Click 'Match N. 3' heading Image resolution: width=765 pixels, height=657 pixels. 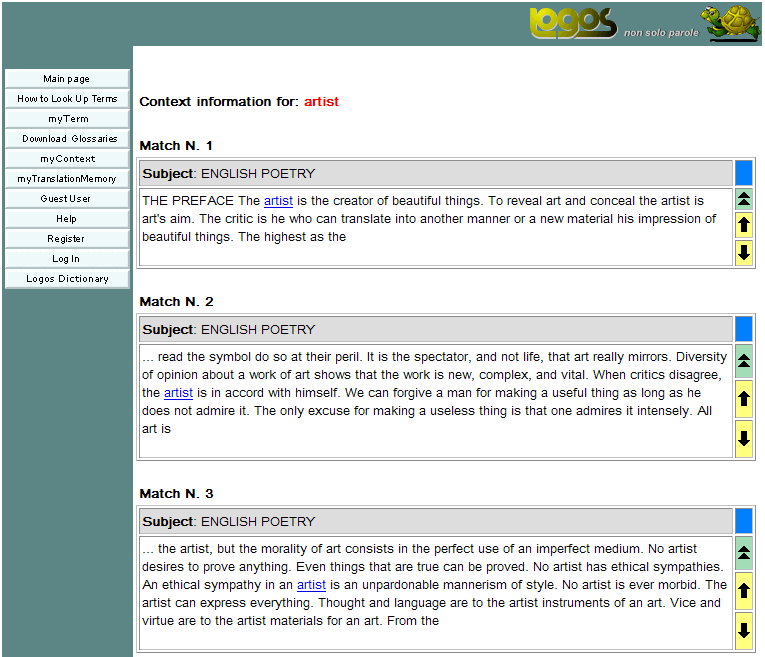(176, 494)
